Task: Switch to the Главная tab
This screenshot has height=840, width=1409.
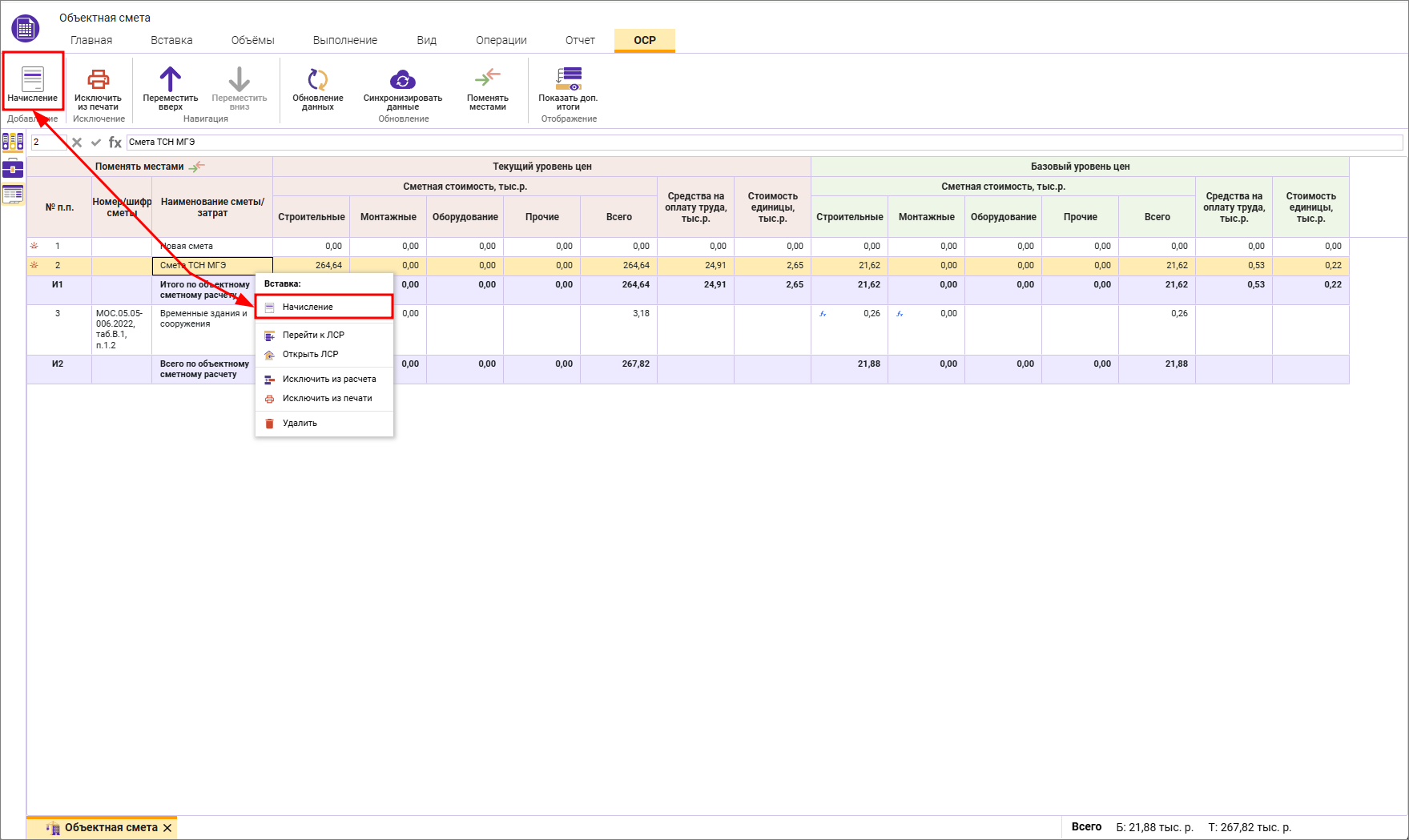Action: click(91, 40)
